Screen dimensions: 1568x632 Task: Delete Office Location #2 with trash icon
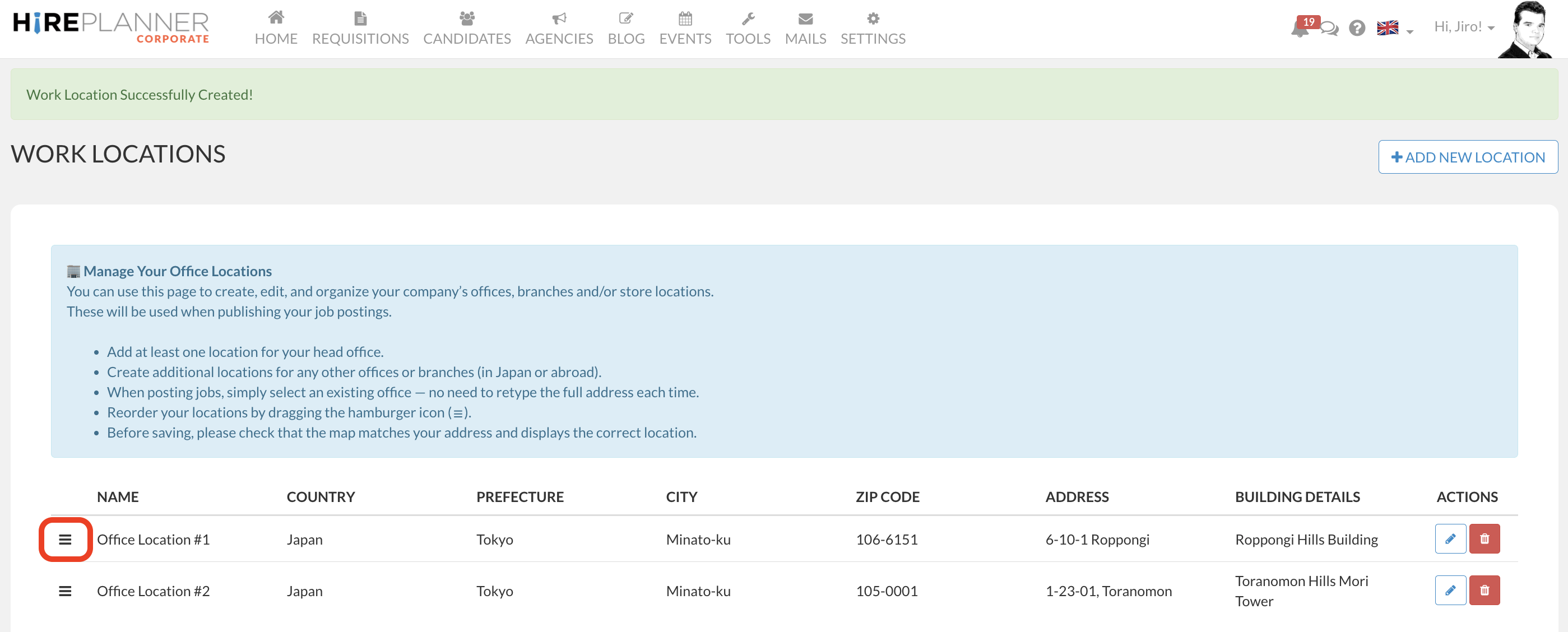pyautogui.click(x=1484, y=590)
